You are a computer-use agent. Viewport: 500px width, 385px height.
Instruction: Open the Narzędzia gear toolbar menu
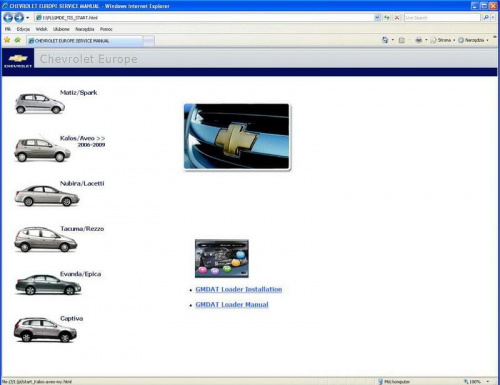click(x=473, y=40)
